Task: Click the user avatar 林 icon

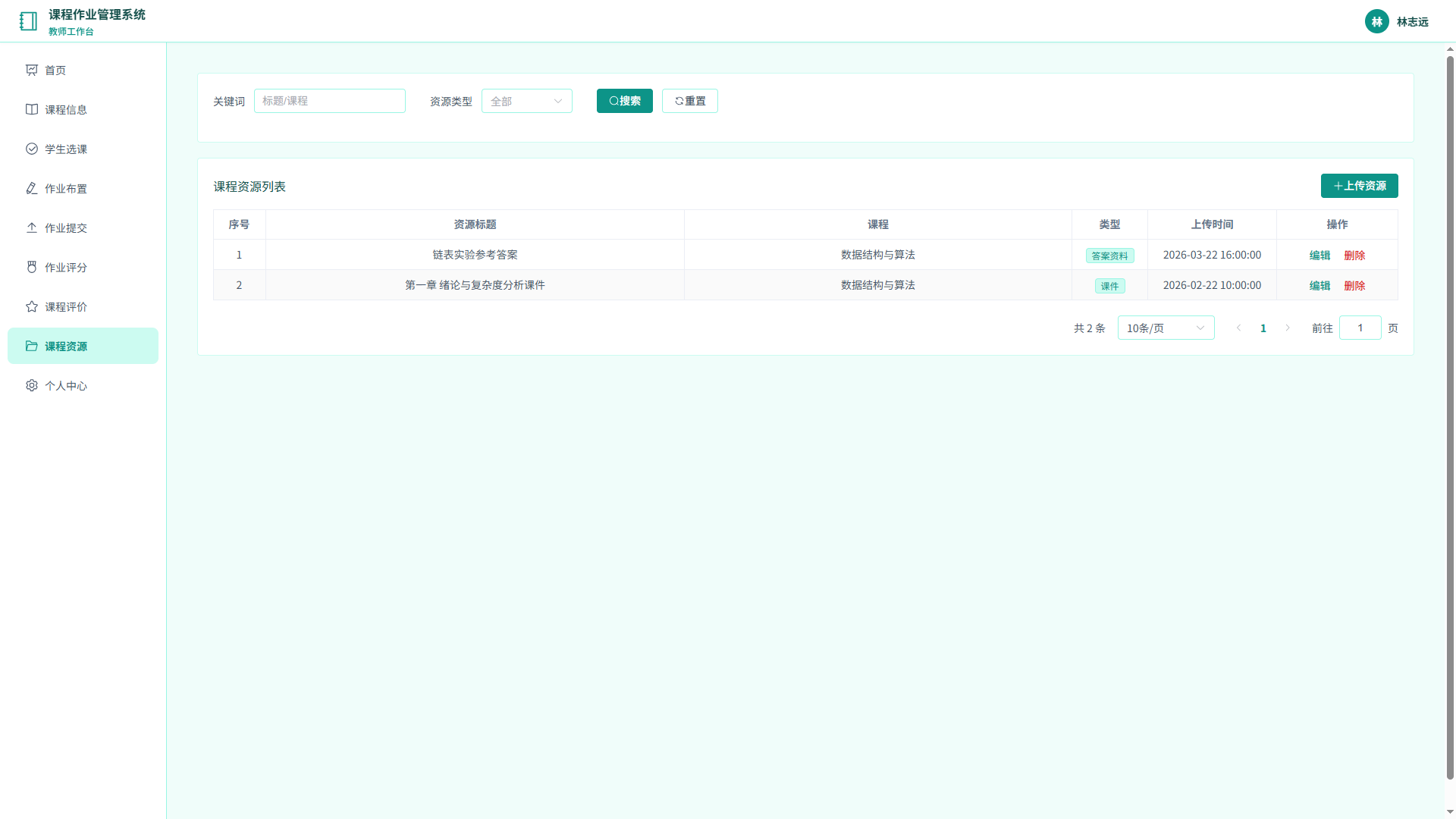Action: coord(1376,21)
